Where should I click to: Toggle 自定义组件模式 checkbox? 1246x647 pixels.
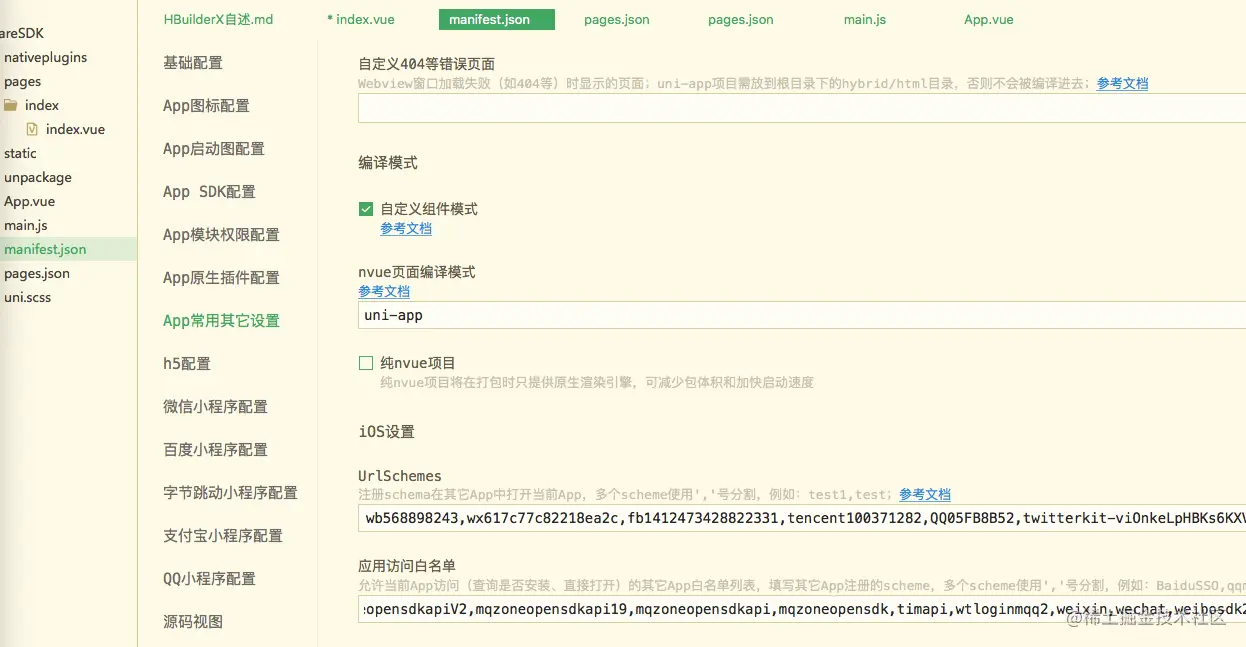point(366,209)
